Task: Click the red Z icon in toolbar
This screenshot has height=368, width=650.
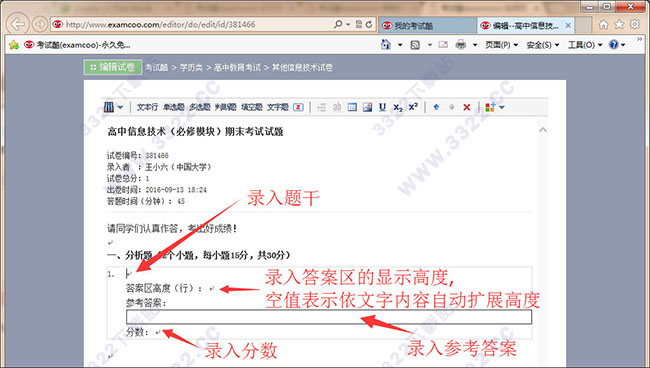Action: [x=298, y=107]
